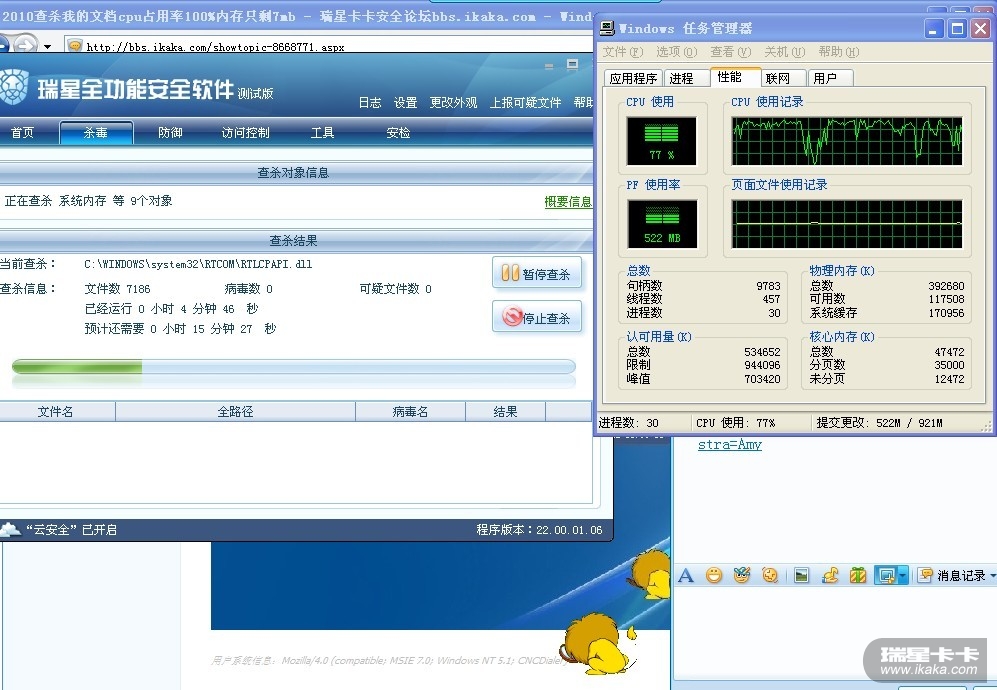Expand the 消息记录 dropdown arrow
The height and width of the screenshot is (690, 997).
coord(993,576)
